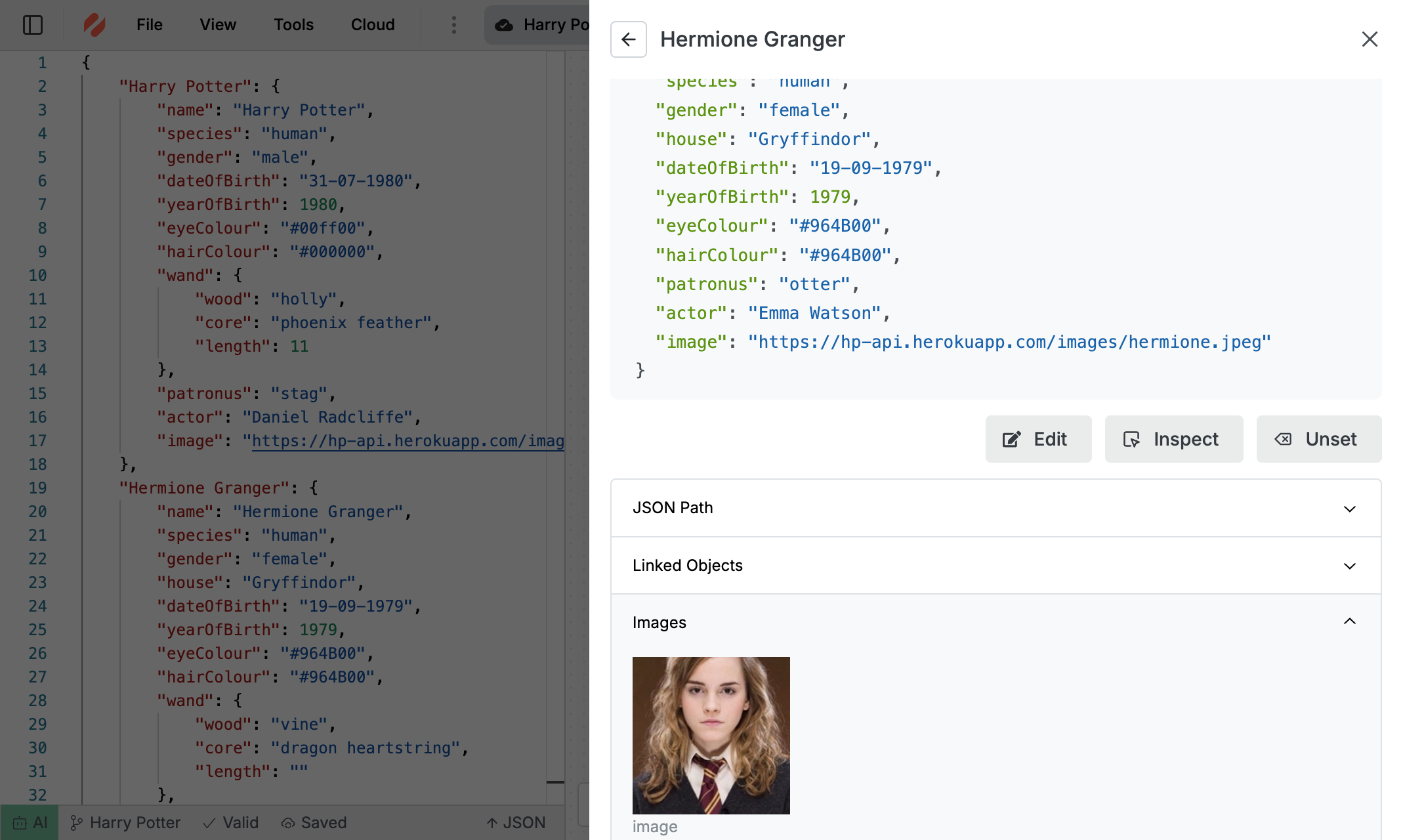
Task: Click "phoenix feather" value on line 12
Action: [x=351, y=323]
